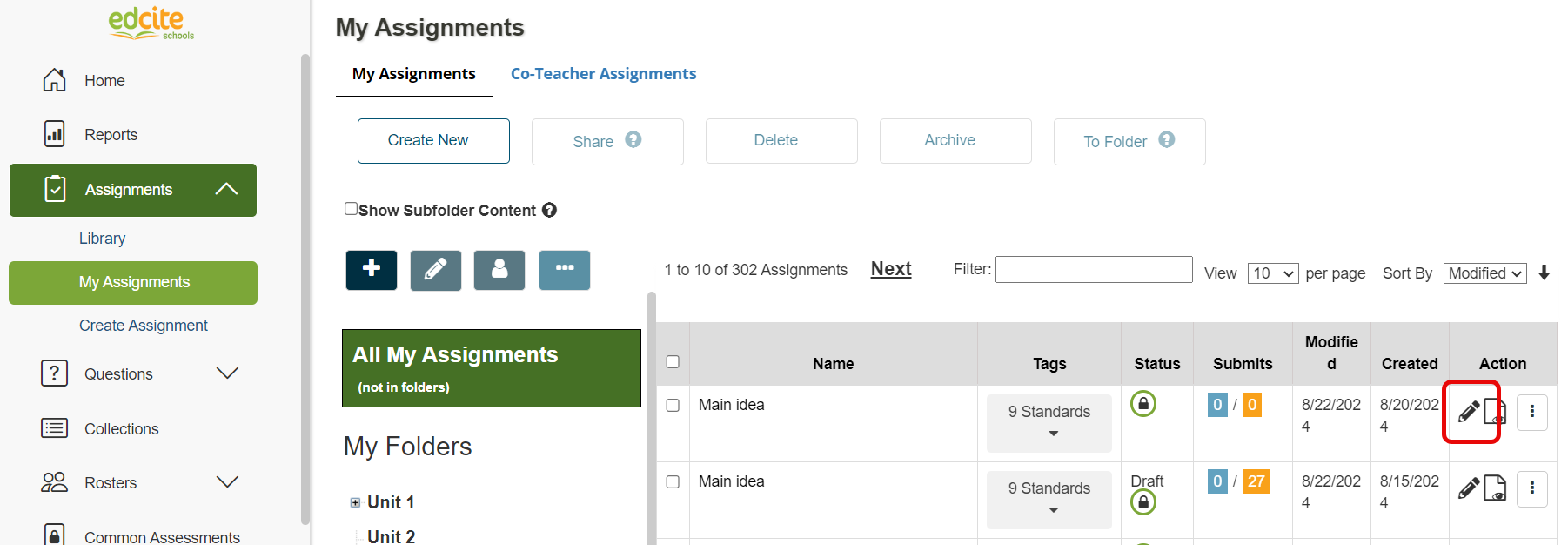Preview the second Main idea assignment

click(1495, 488)
